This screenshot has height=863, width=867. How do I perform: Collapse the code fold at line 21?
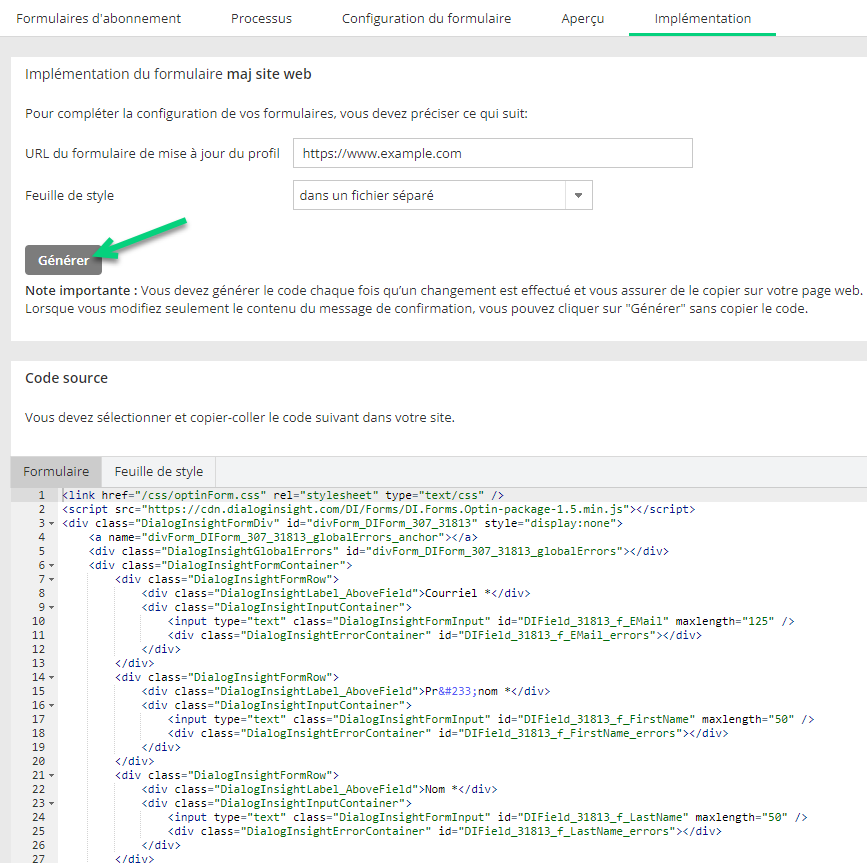(x=51, y=776)
